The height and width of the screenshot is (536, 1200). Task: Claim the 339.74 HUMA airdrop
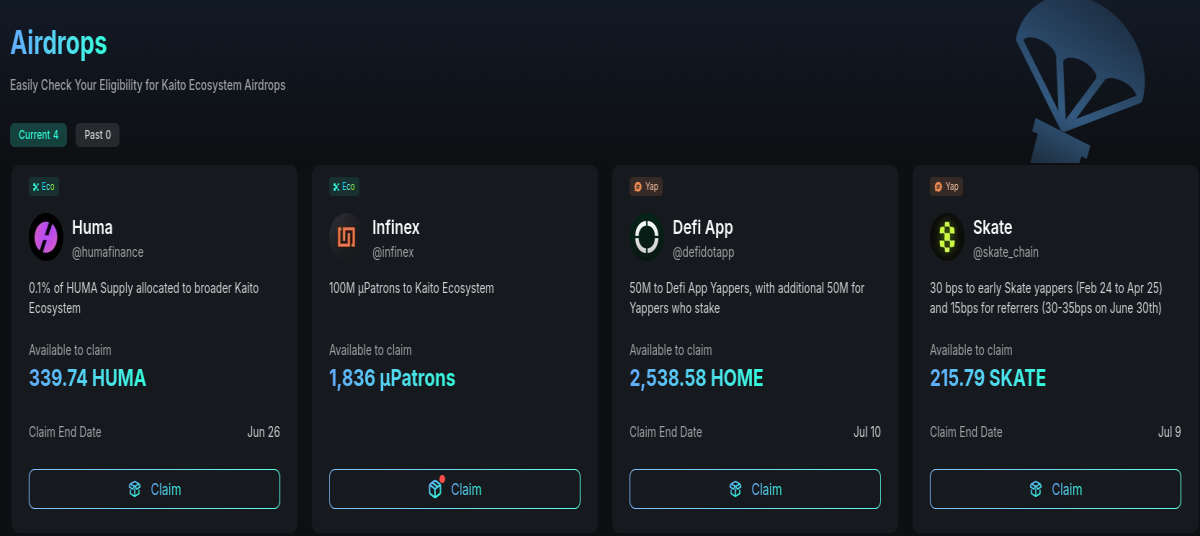154,489
